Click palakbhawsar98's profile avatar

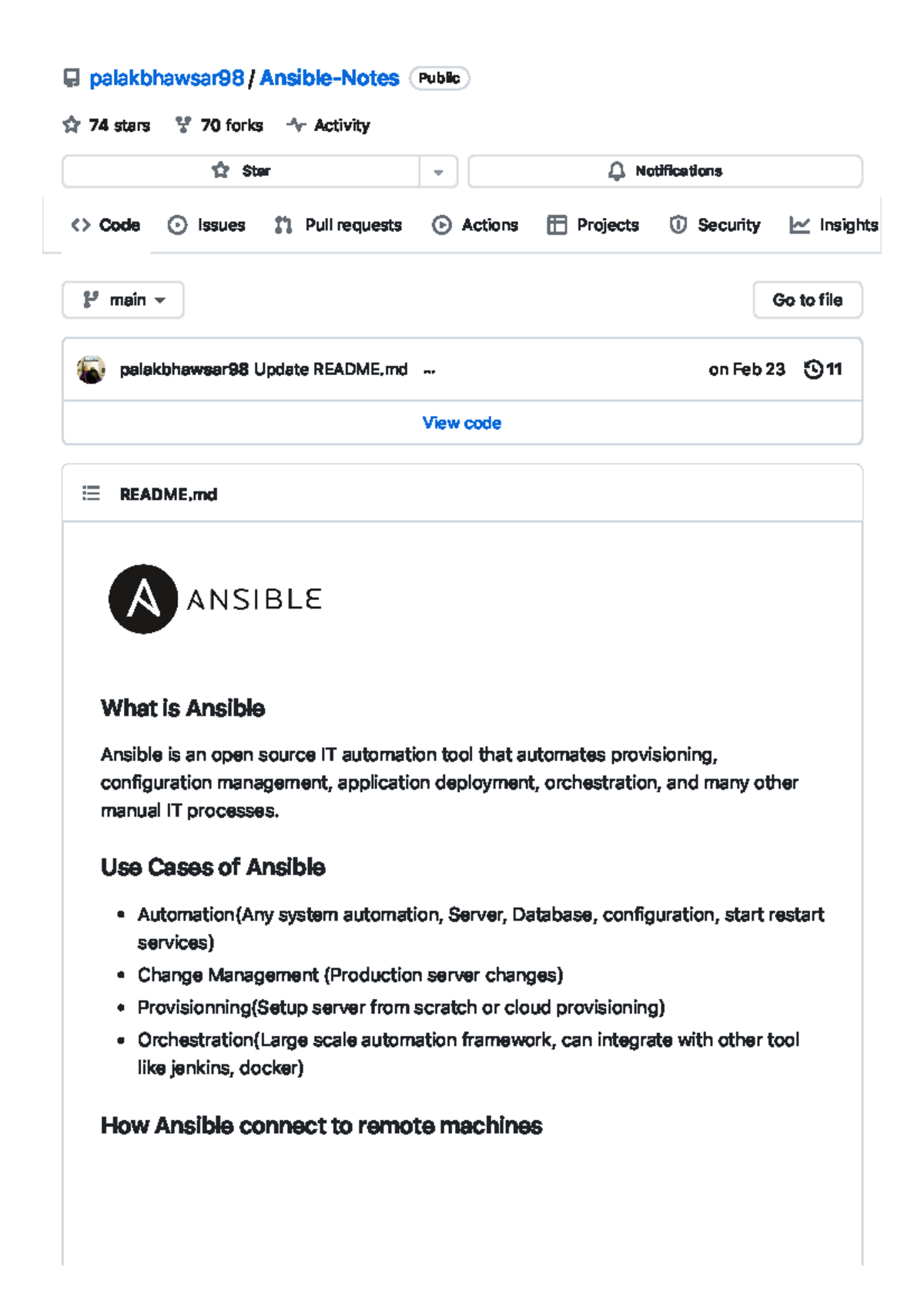coord(91,369)
